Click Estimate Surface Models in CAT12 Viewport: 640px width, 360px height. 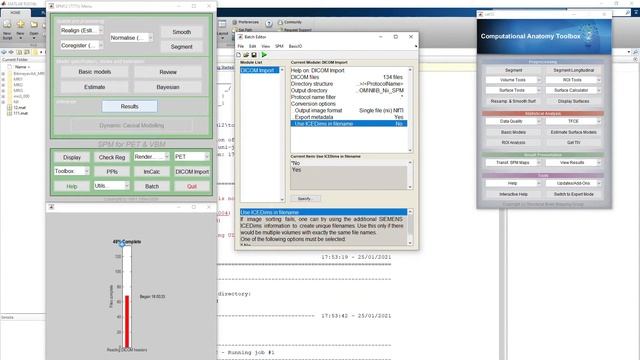(573, 132)
